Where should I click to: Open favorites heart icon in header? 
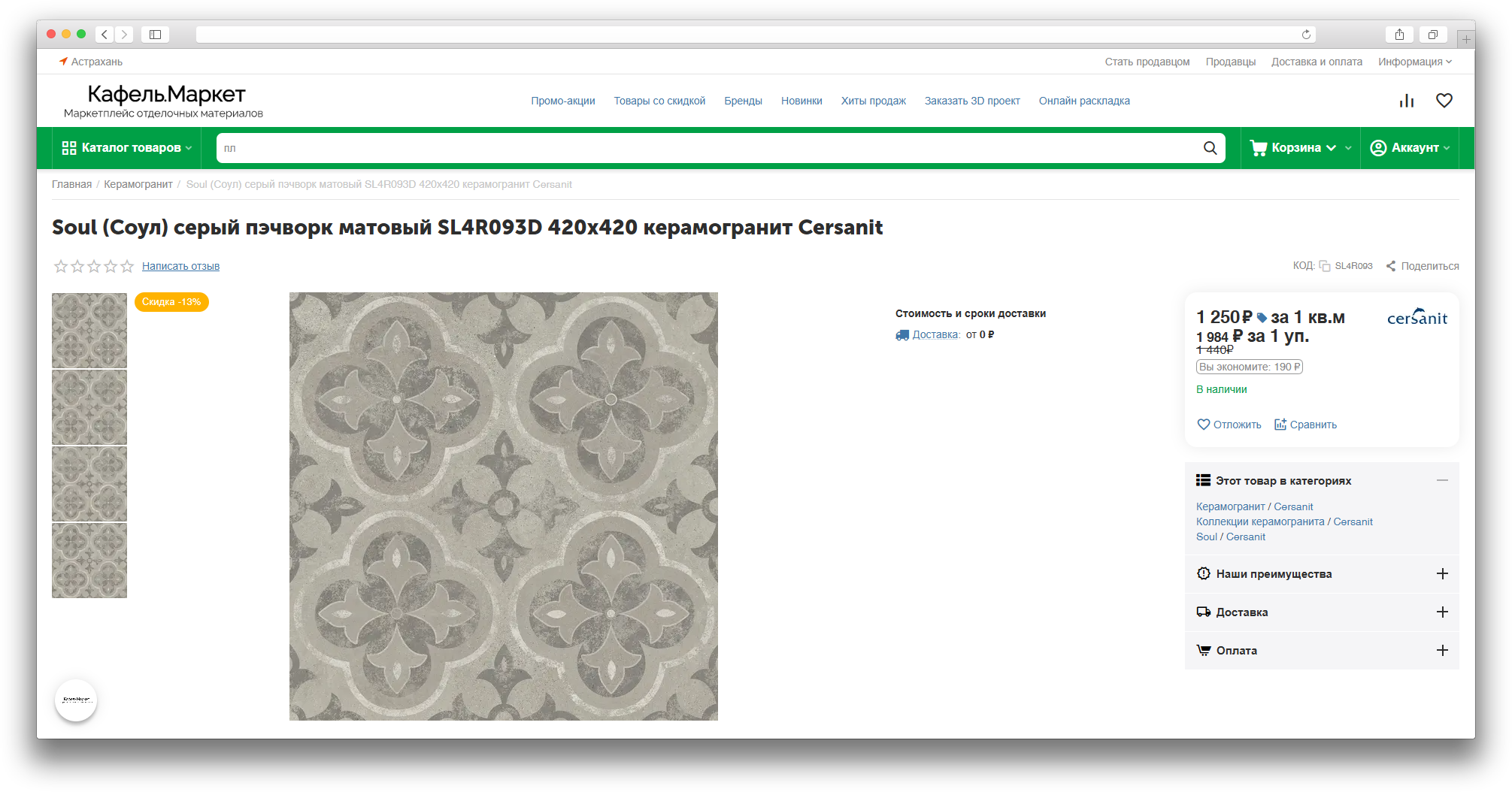point(1444,101)
